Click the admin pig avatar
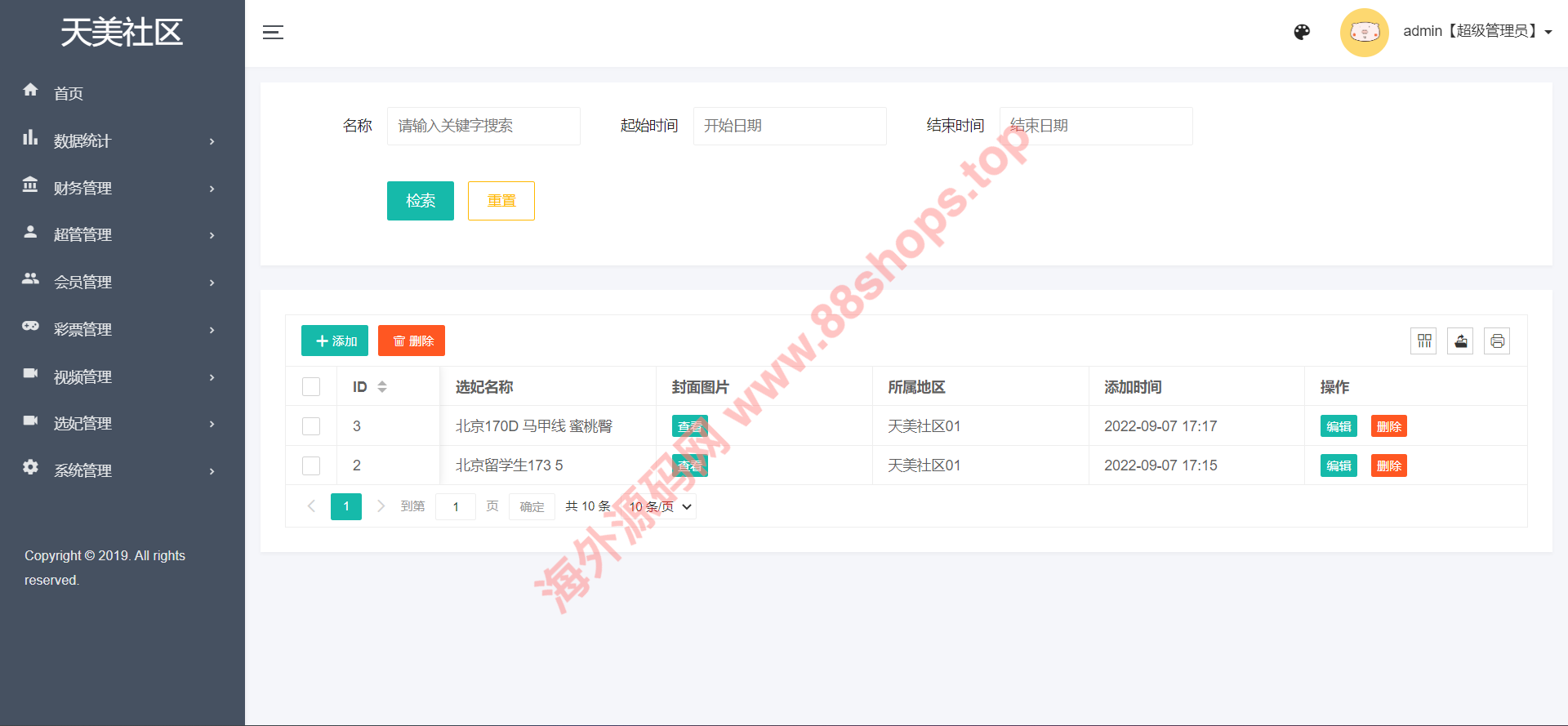1568x726 pixels. (1364, 33)
